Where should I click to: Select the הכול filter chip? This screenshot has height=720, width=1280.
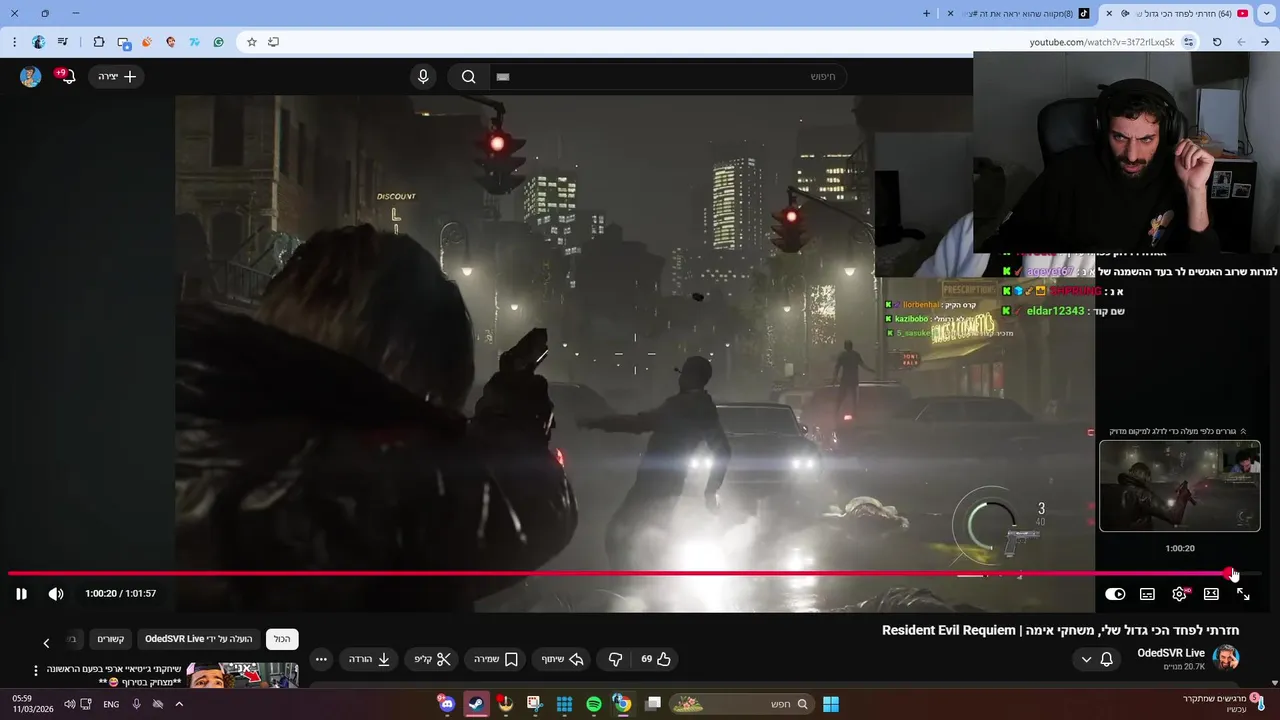click(282, 639)
